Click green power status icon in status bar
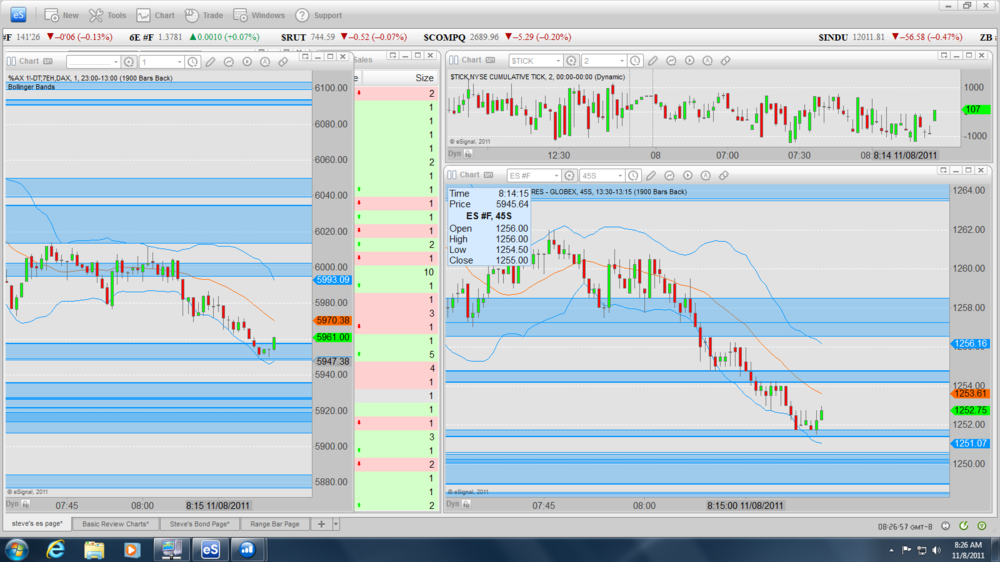Viewport: 1000px width, 562px height. coord(982,526)
